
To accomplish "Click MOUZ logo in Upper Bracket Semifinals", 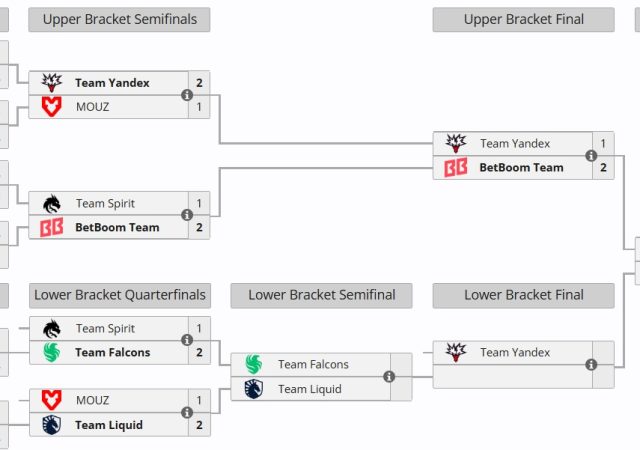I will [51, 107].
